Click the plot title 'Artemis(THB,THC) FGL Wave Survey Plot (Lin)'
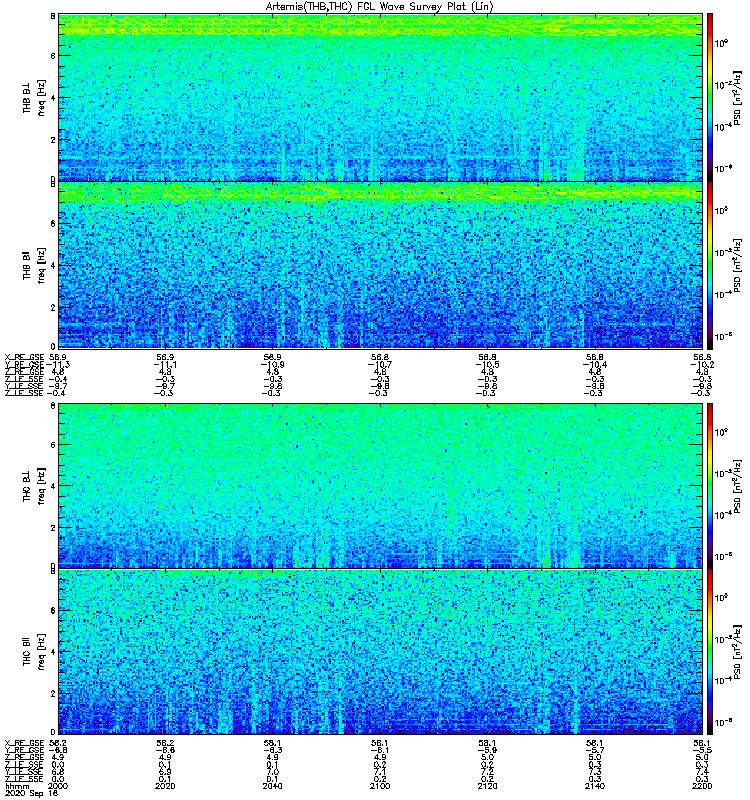 [x=380, y=7]
